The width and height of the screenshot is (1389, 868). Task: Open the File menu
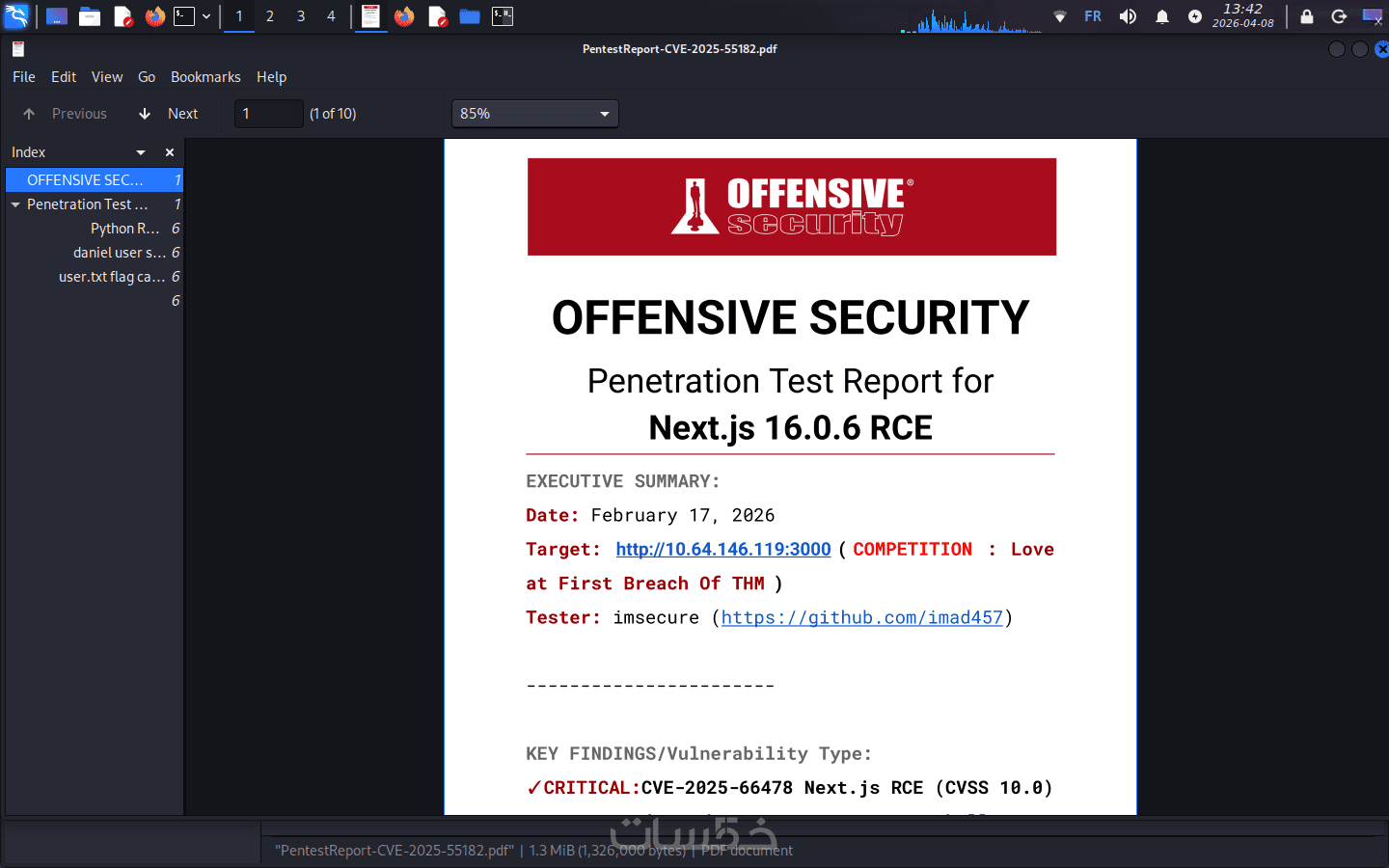(24, 77)
